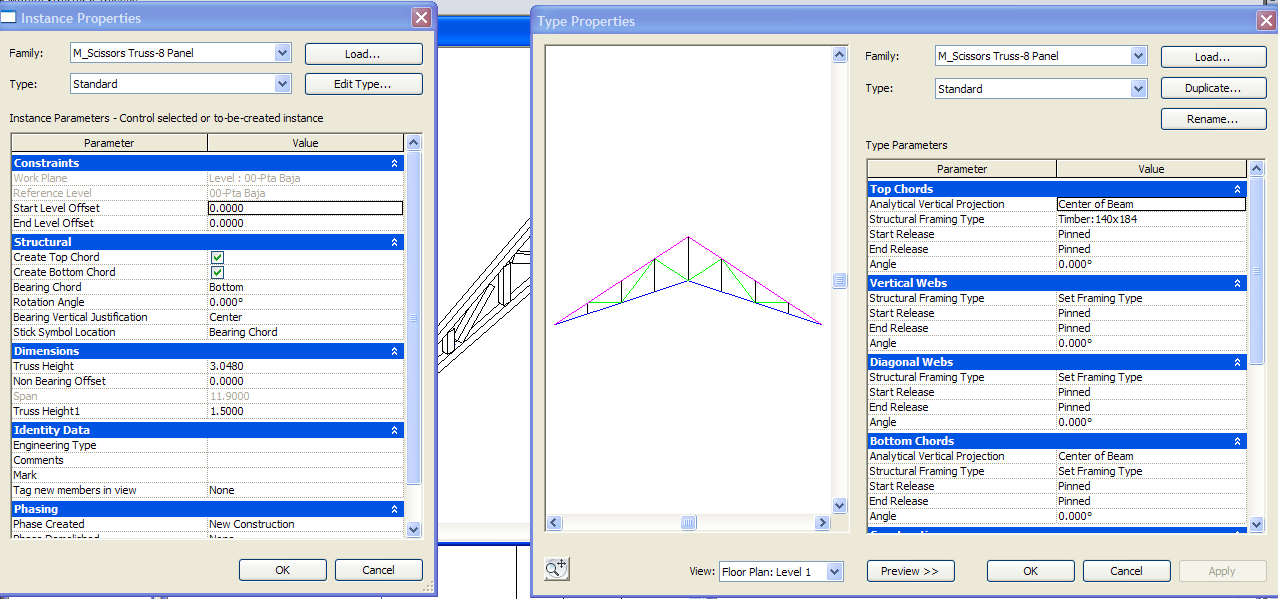This screenshot has width=1278, height=599.
Task: Click Cancel in Instance Properties dialog
Action: 379,570
